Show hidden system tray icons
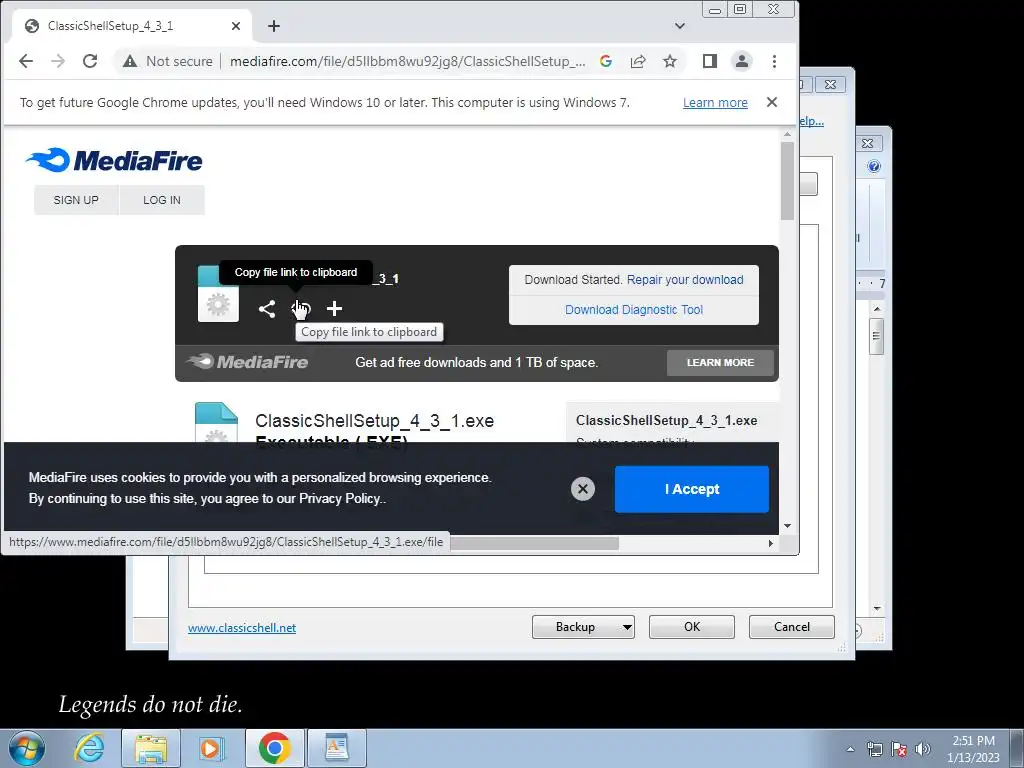1024x768 pixels. [850, 749]
